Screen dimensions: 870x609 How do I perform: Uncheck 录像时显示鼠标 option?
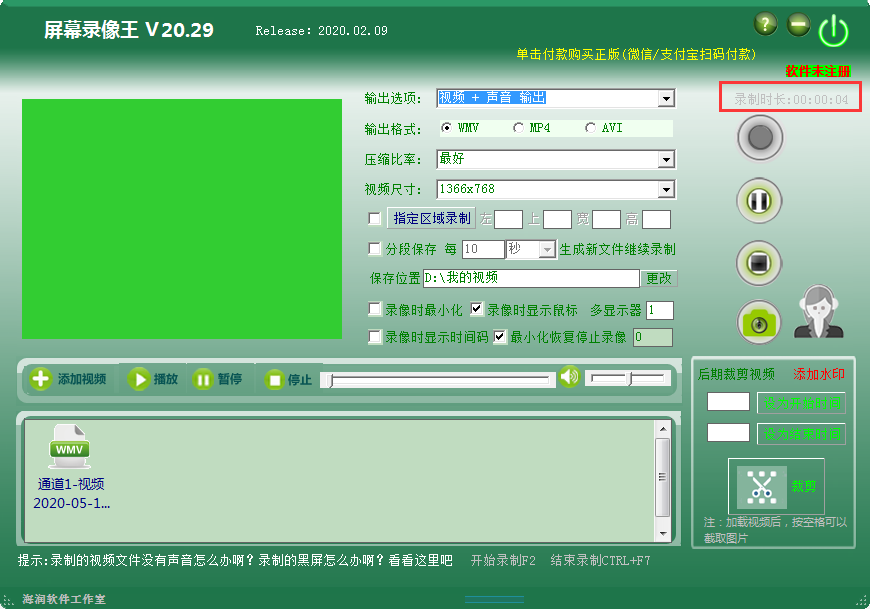(x=477, y=309)
